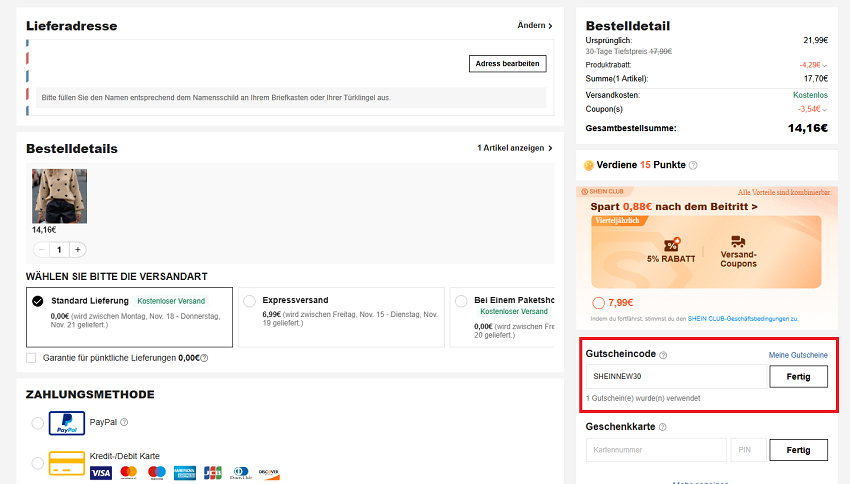Click the help icon beside Gutscheincode
The width and height of the screenshot is (850, 484).
tap(663, 355)
